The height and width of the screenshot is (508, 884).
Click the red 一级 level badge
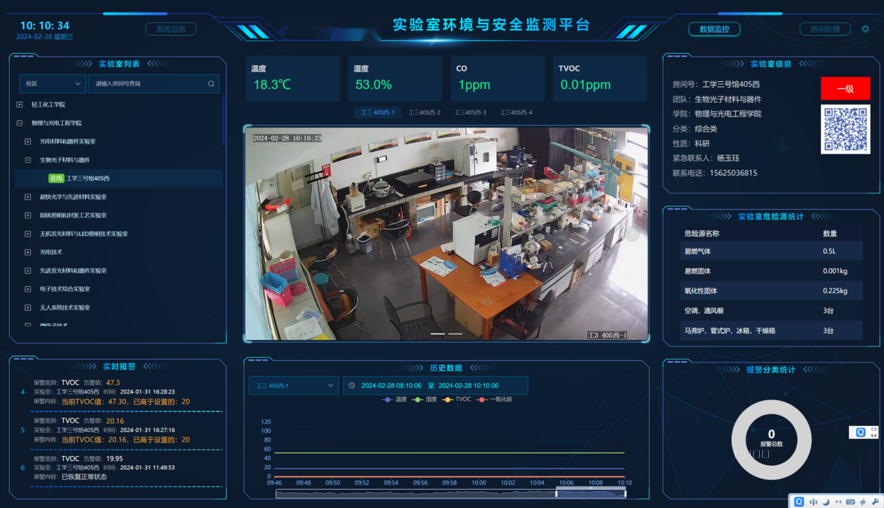pyautogui.click(x=845, y=89)
